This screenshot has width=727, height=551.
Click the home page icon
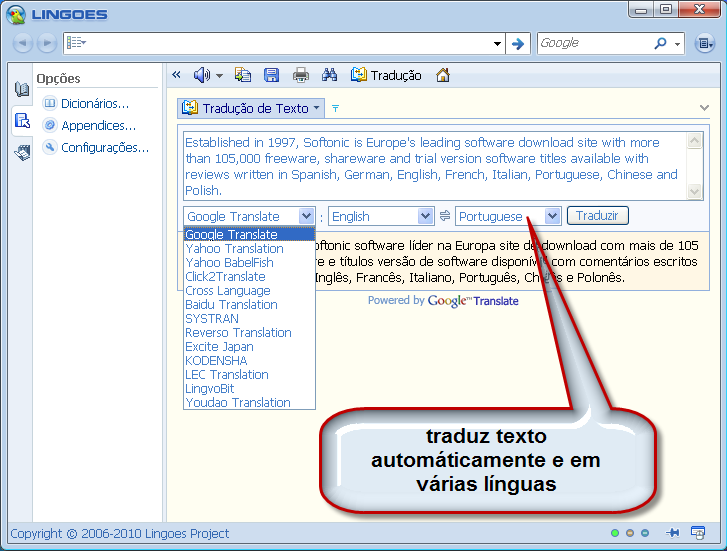[x=443, y=75]
